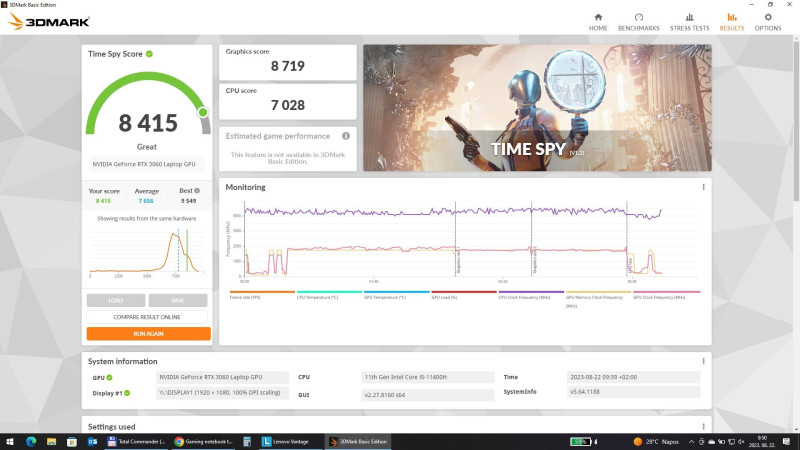This screenshot has height=450, width=800.
Task: Click the SAVE button
Action: [x=178, y=300]
